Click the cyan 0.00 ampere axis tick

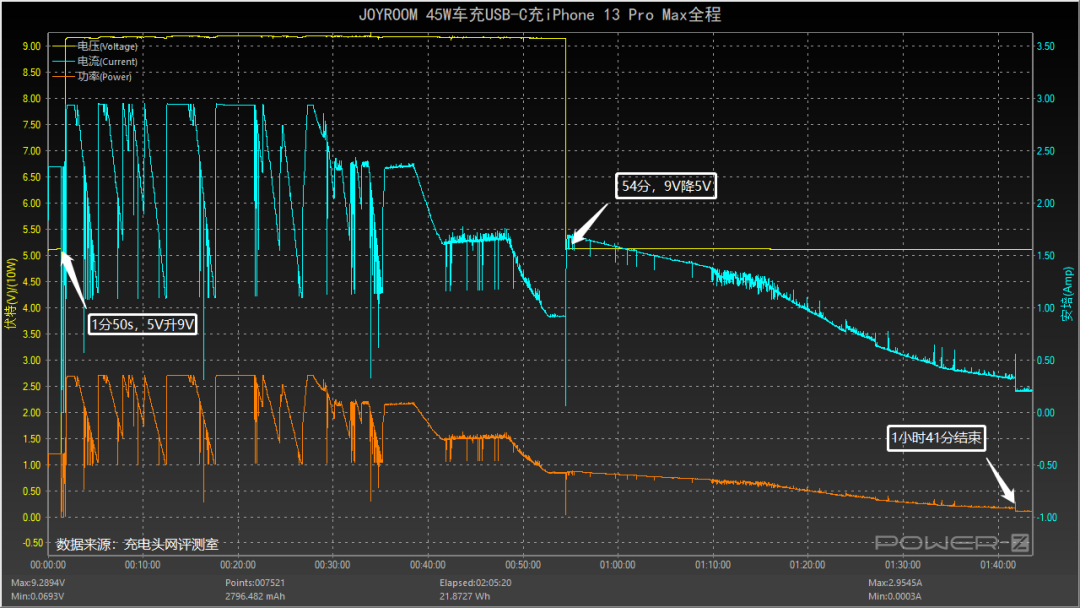(x=1045, y=412)
